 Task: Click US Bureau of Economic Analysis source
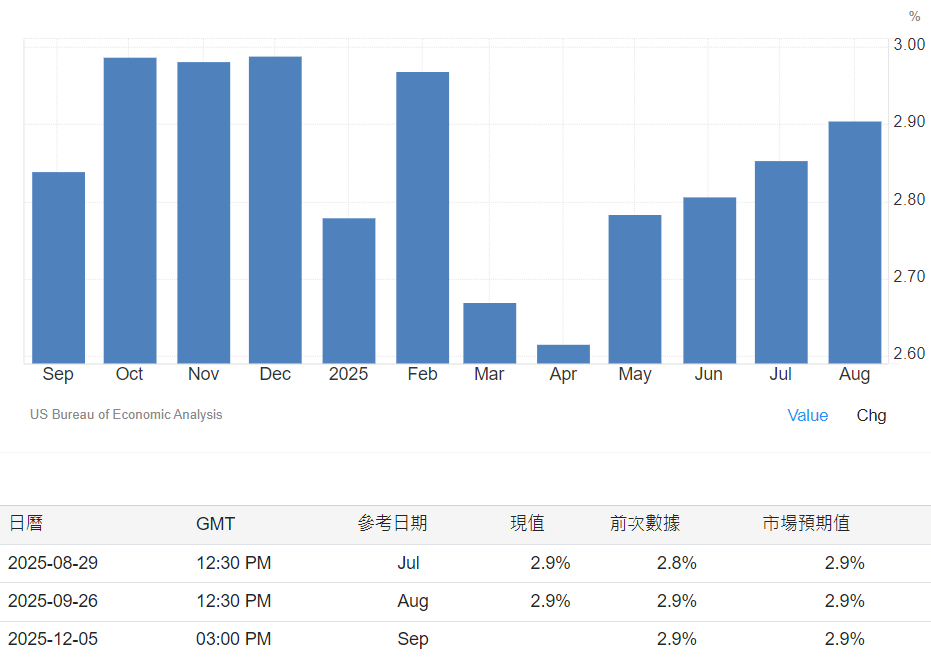point(126,414)
